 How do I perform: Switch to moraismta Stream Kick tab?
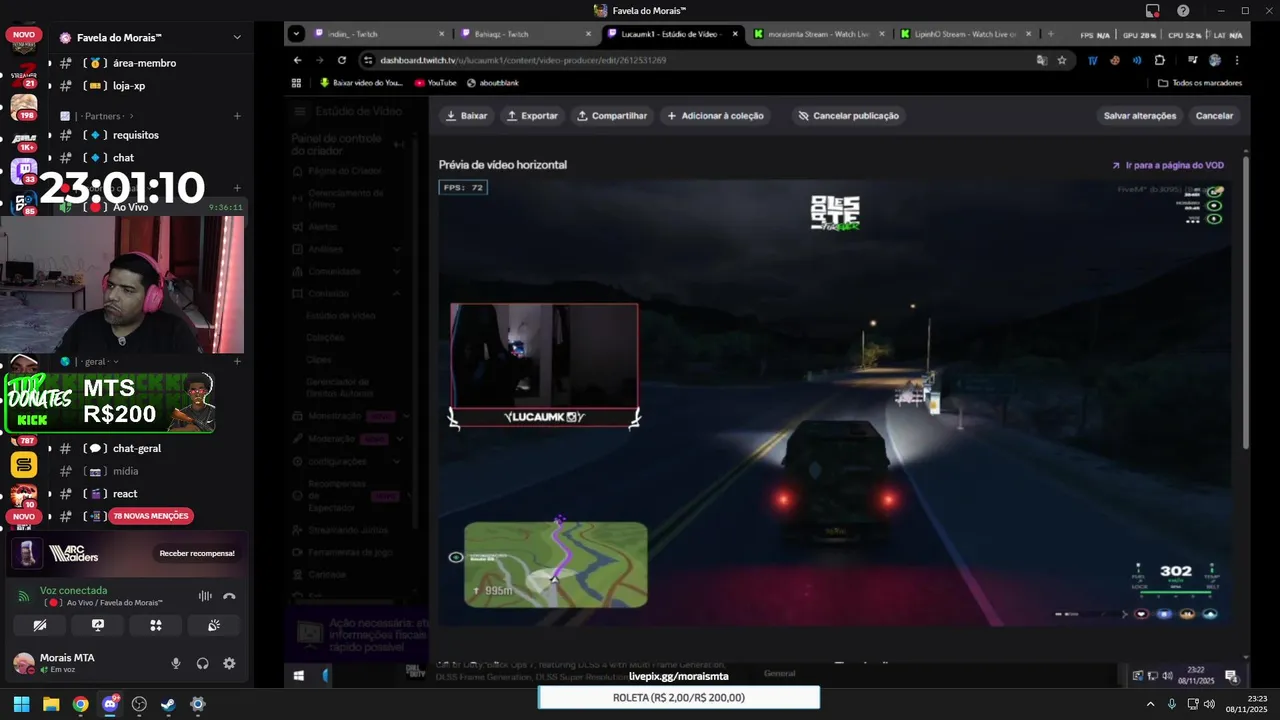pyautogui.click(x=819, y=34)
